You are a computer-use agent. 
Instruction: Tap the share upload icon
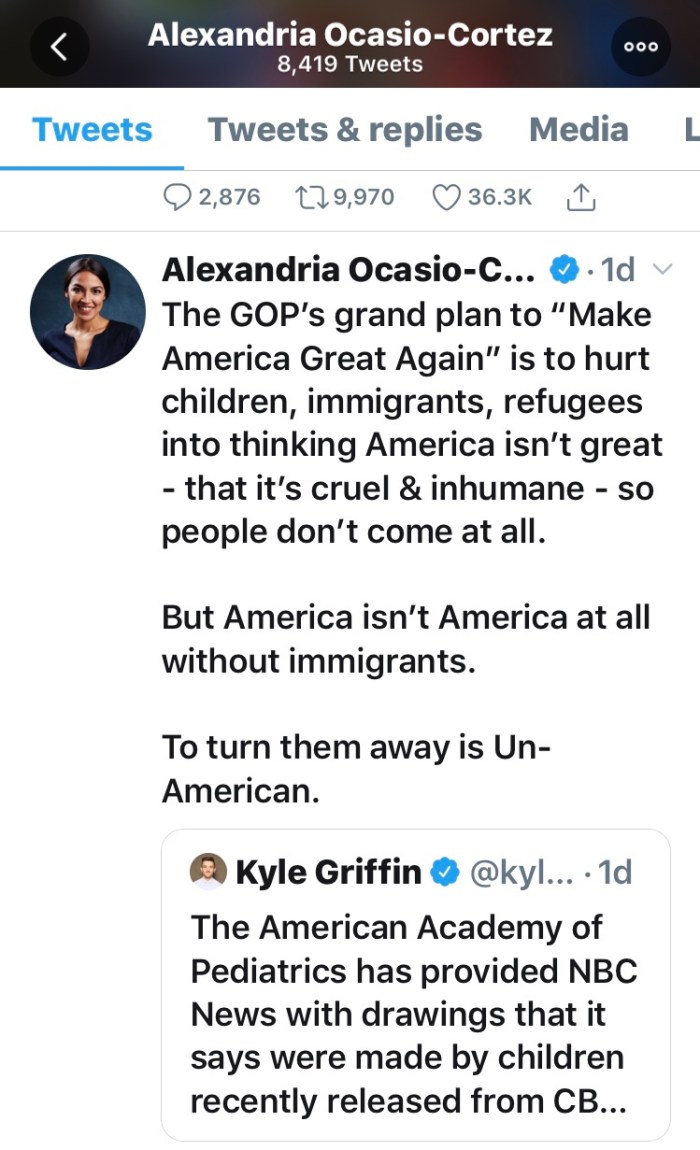point(581,198)
